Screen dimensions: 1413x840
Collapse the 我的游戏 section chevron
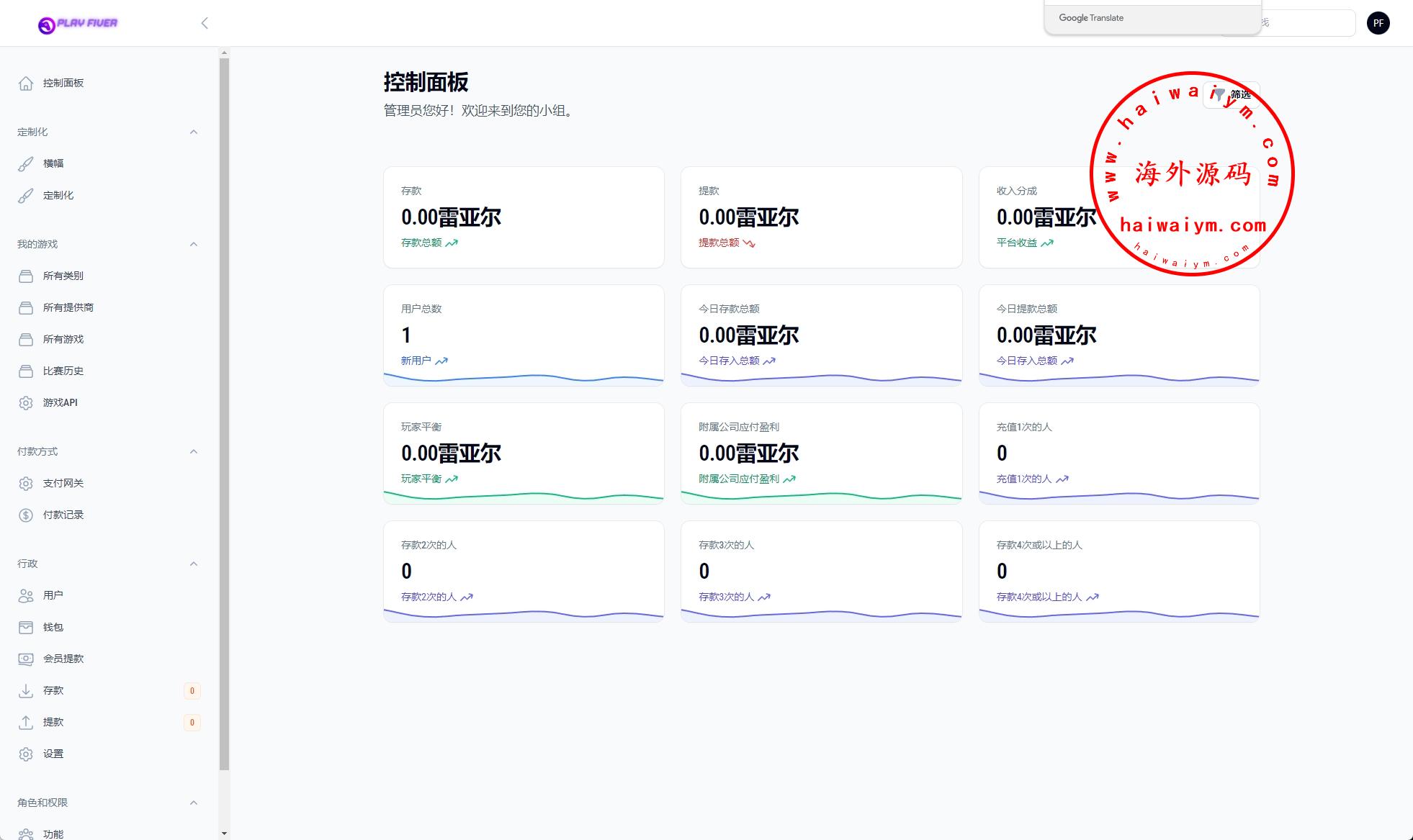[x=193, y=244]
